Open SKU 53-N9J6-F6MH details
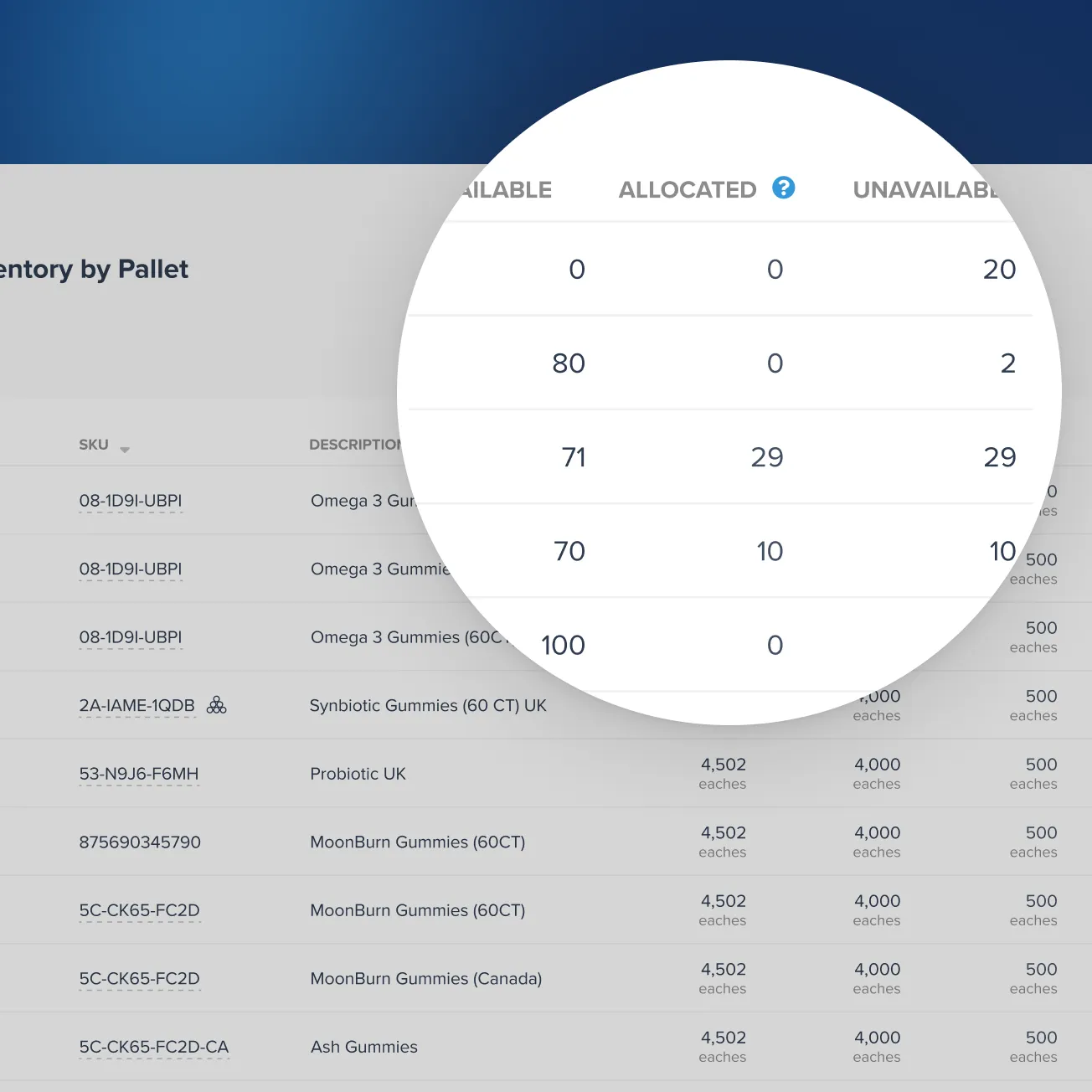Viewport: 1092px width, 1092px height. click(139, 774)
